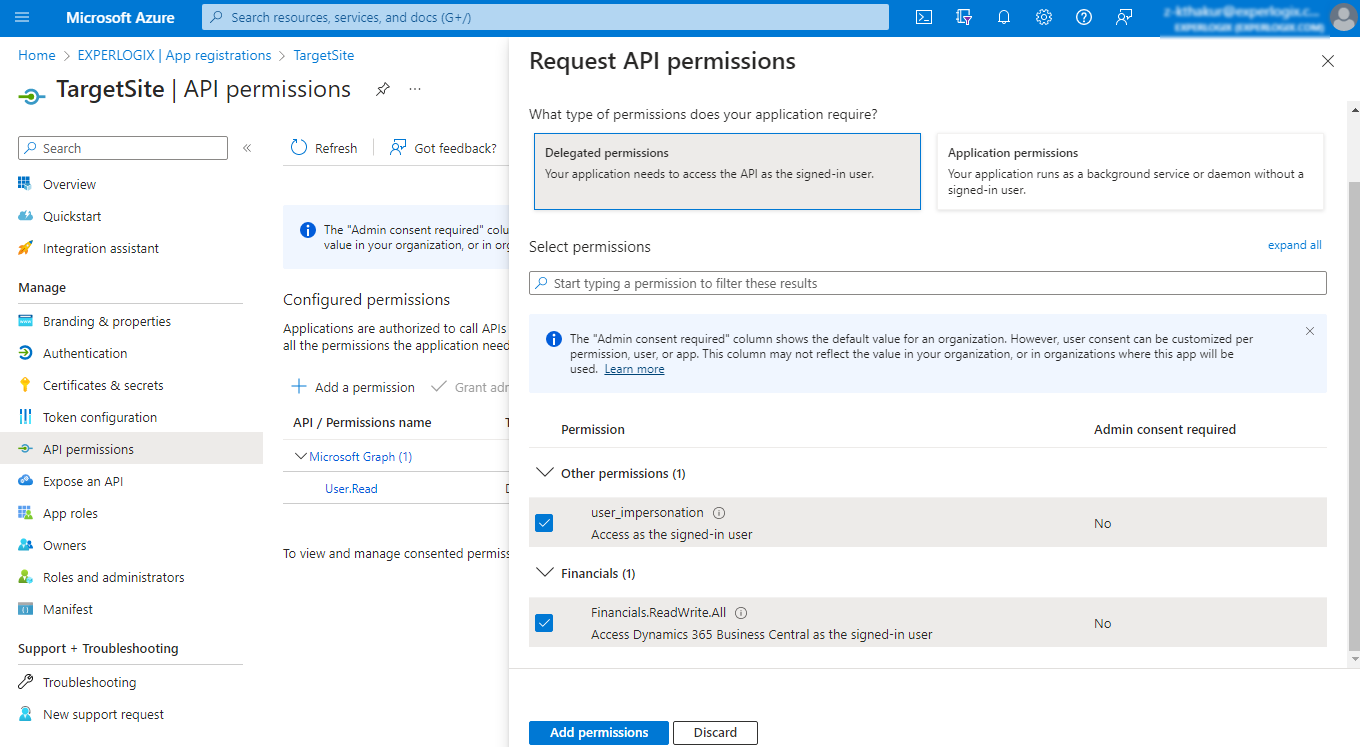
Task: Click the User.Read permission link
Action: (x=351, y=489)
